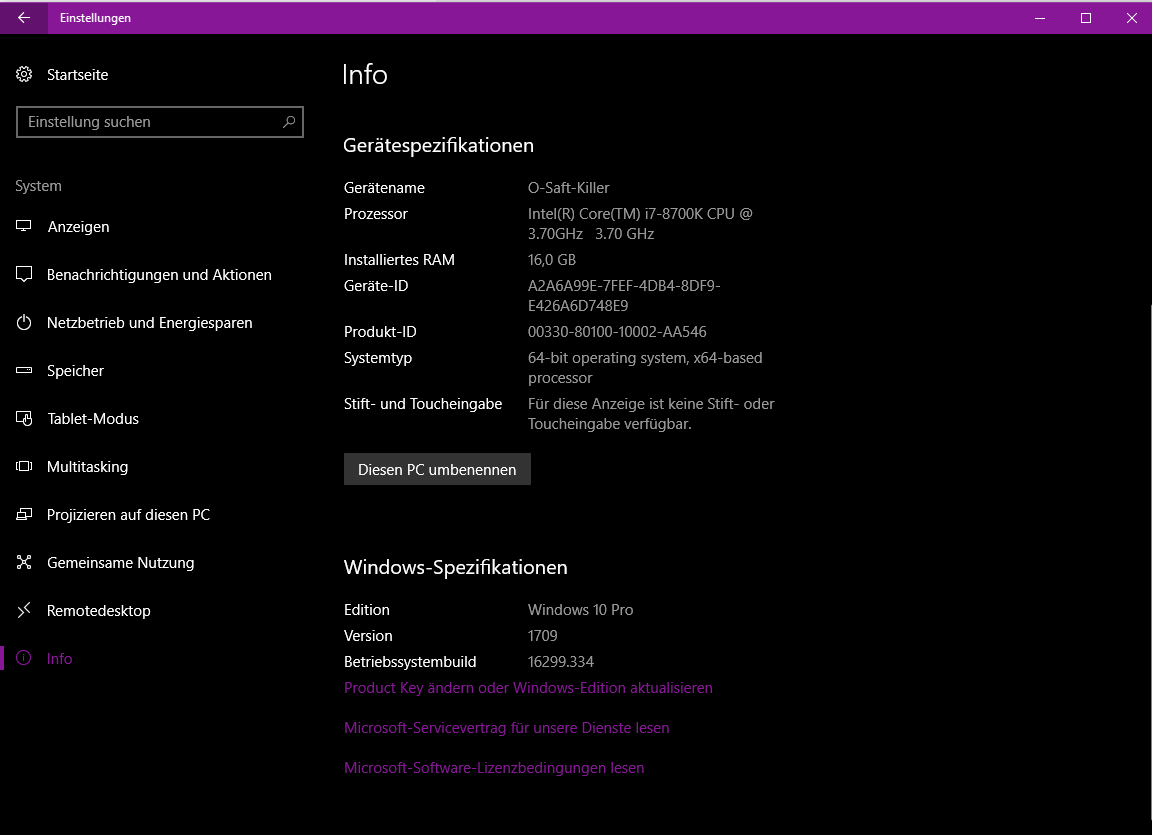Click the Systemtyp value 64-bit operating system
The image size is (1152, 835).
645,367
